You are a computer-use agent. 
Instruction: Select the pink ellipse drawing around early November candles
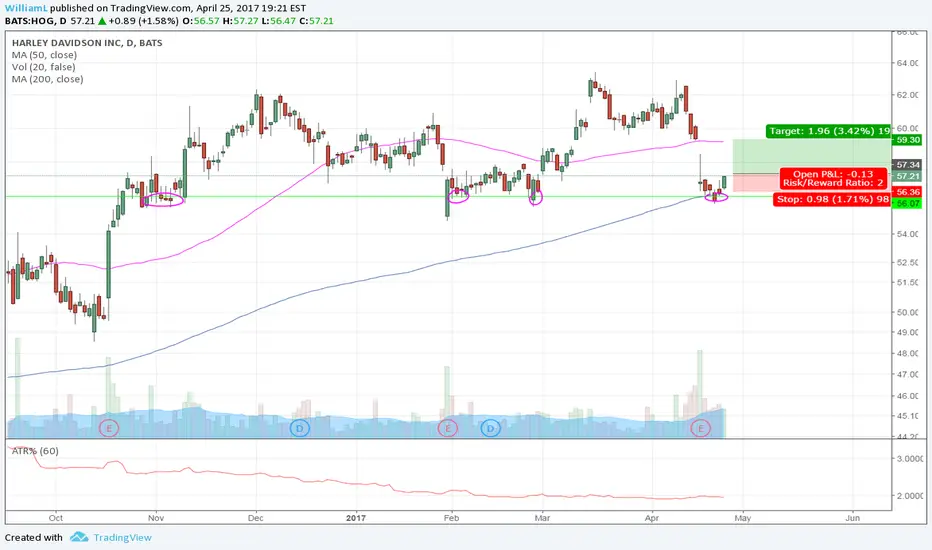[x=163, y=199]
